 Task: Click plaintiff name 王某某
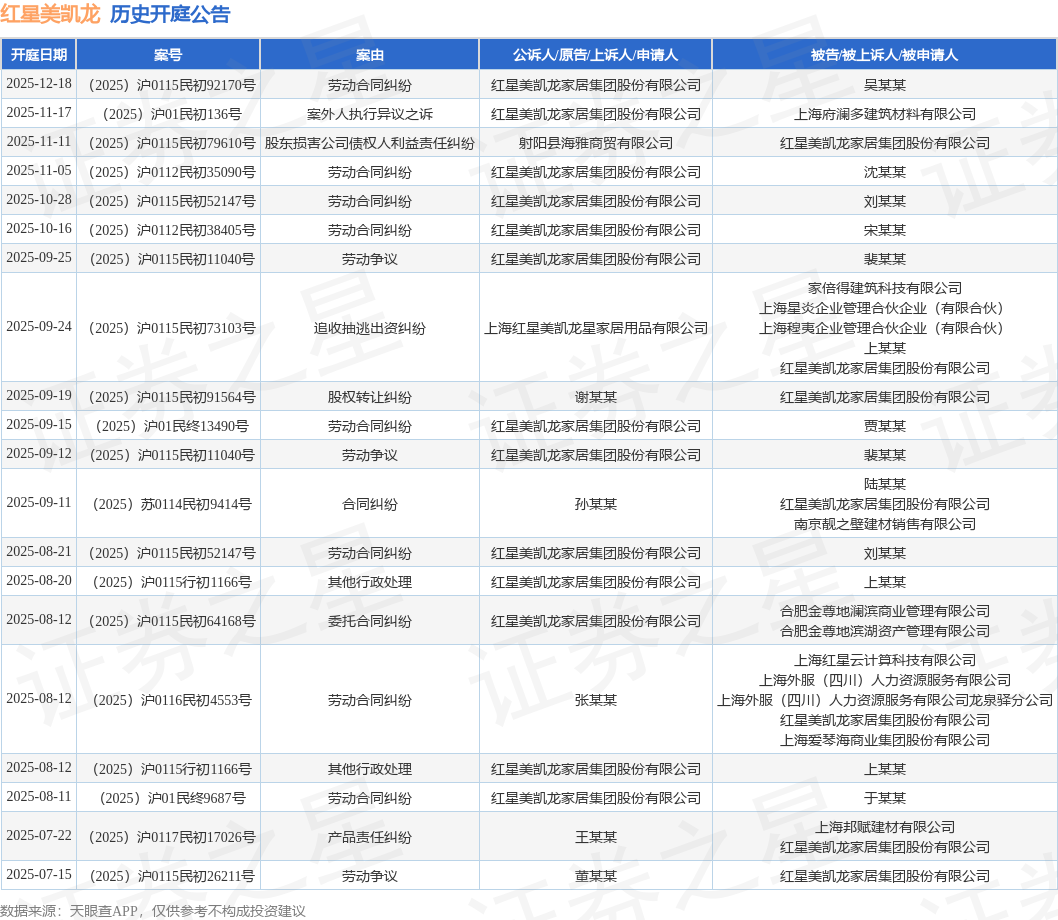coord(596,837)
